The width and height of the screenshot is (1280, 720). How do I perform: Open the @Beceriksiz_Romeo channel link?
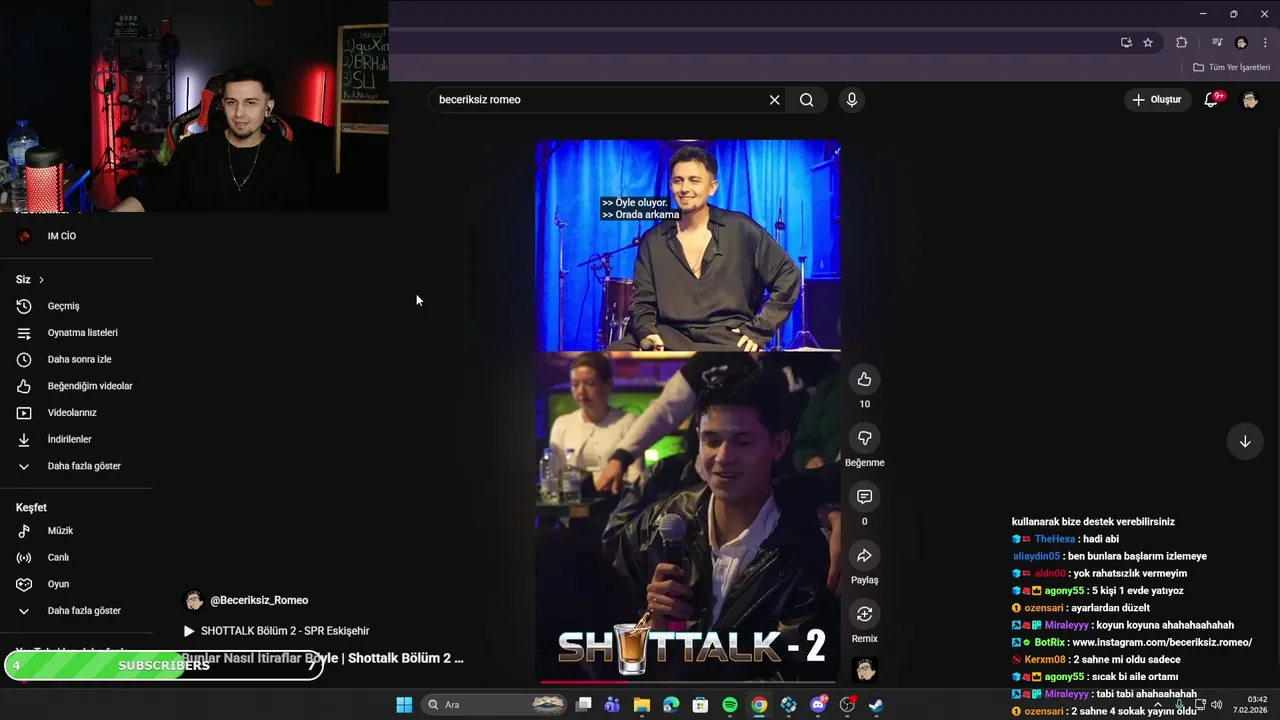point(259,600)
